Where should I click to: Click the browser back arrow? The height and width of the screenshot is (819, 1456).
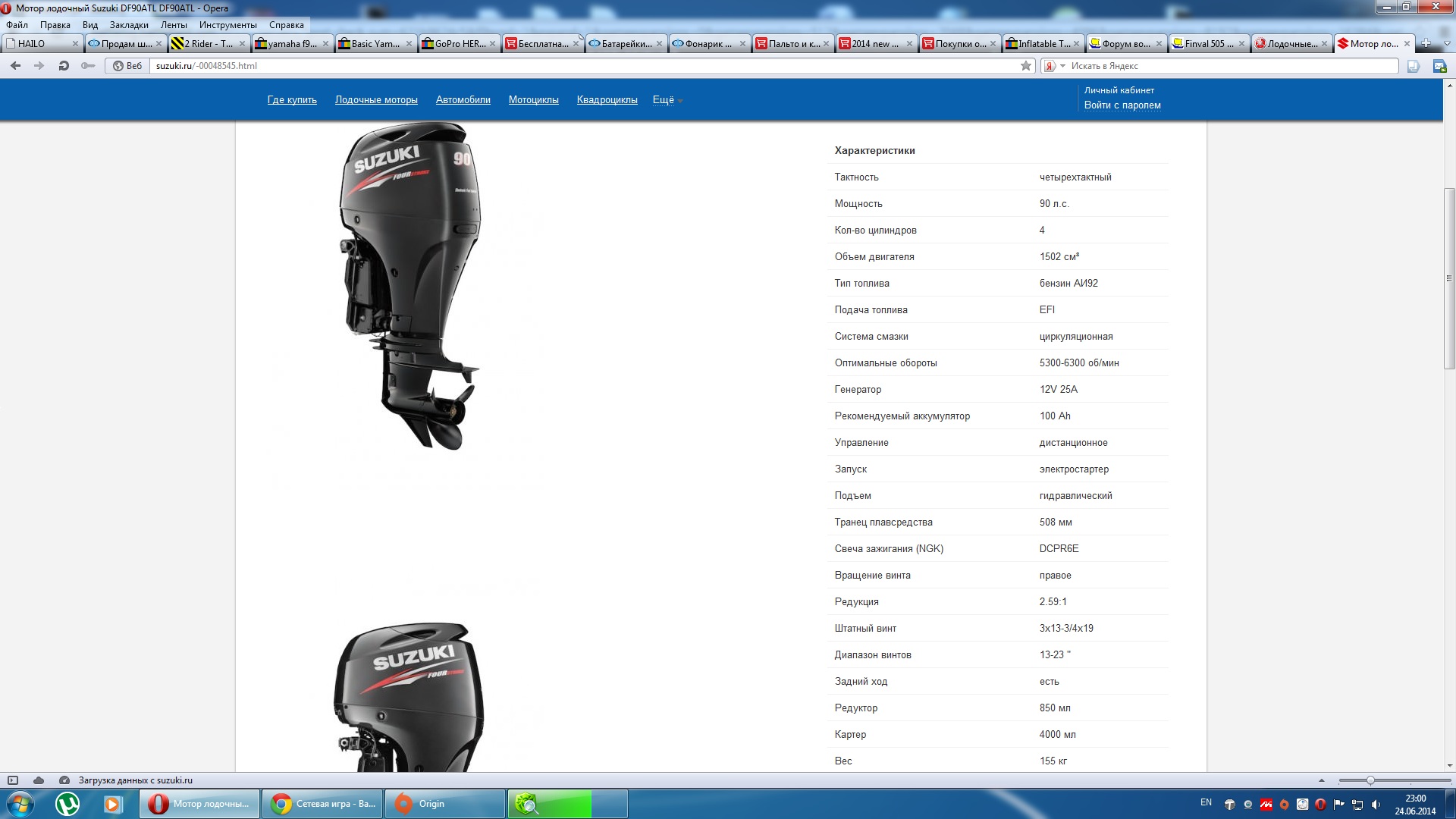15,66
